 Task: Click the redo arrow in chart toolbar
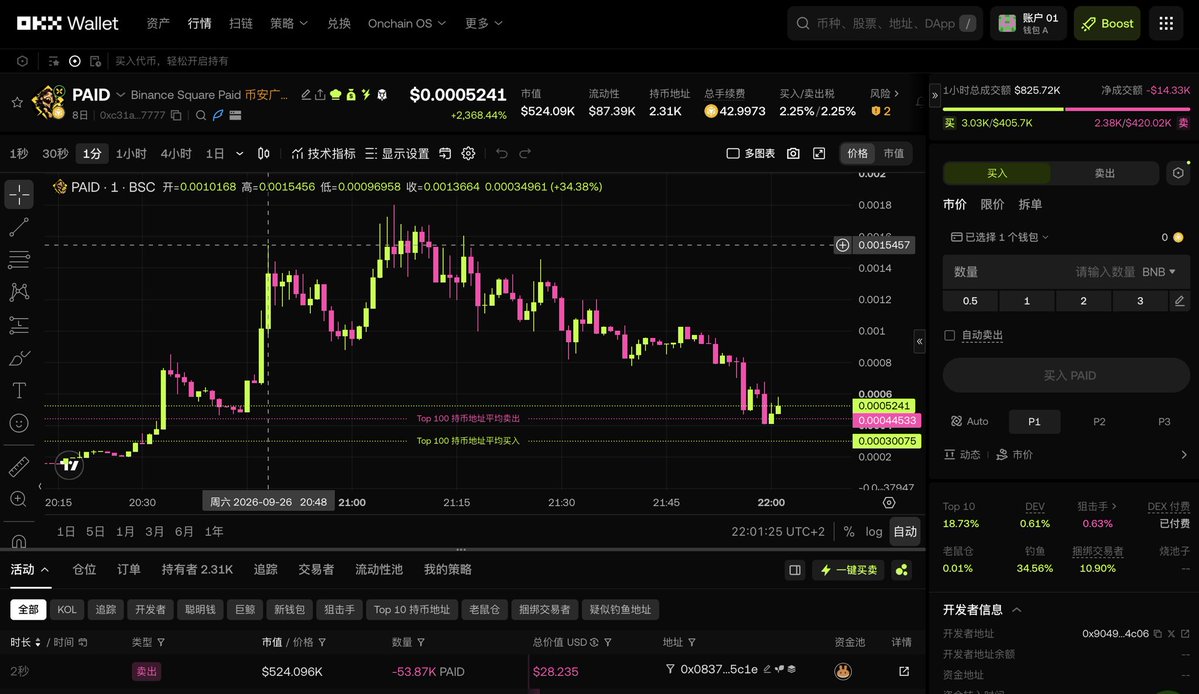[525, 154]
